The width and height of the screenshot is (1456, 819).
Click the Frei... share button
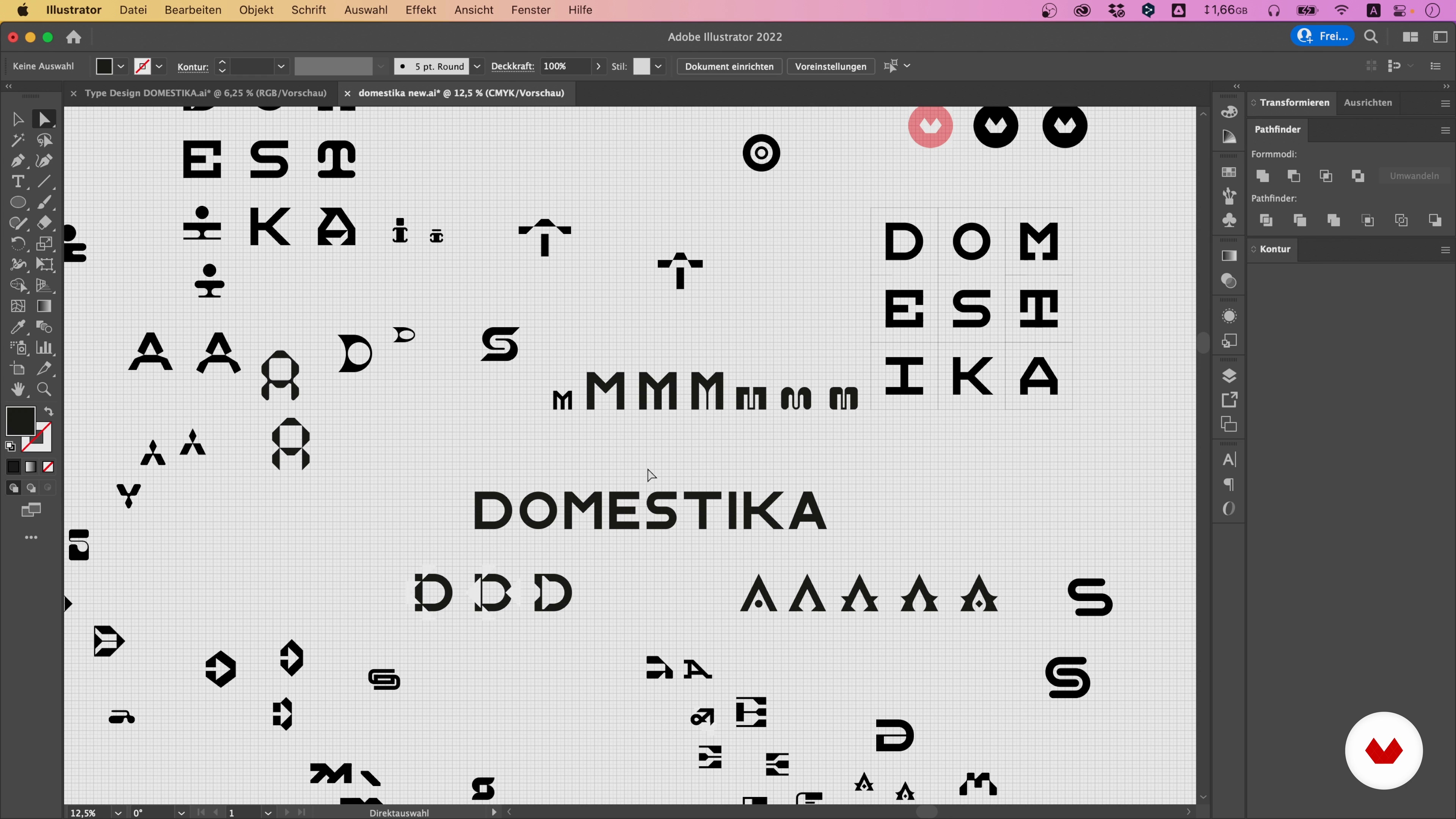[x=1323, y=37]
